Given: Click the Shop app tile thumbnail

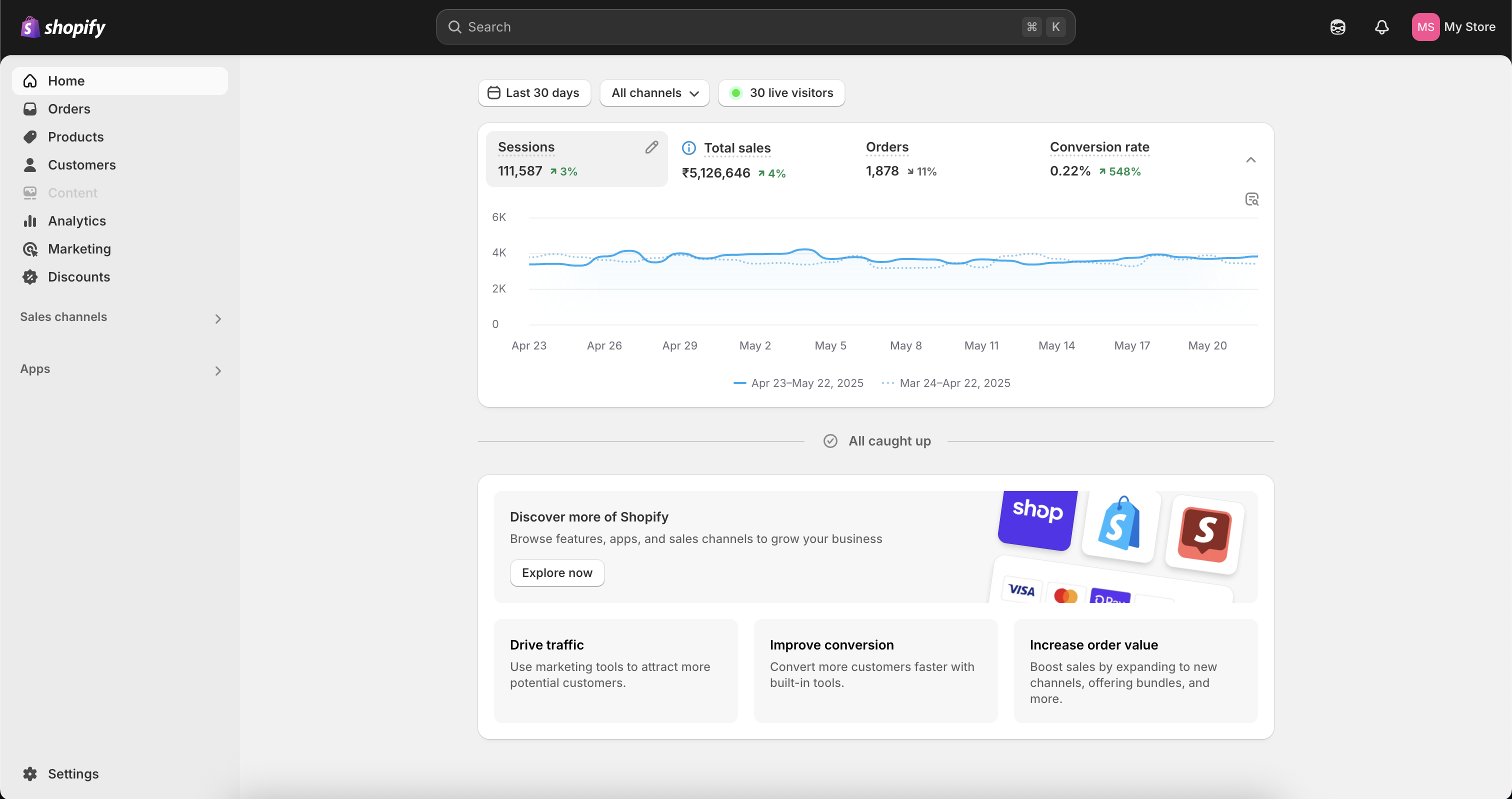Looking at the screenshot, I should click(x=1037, y=518).
